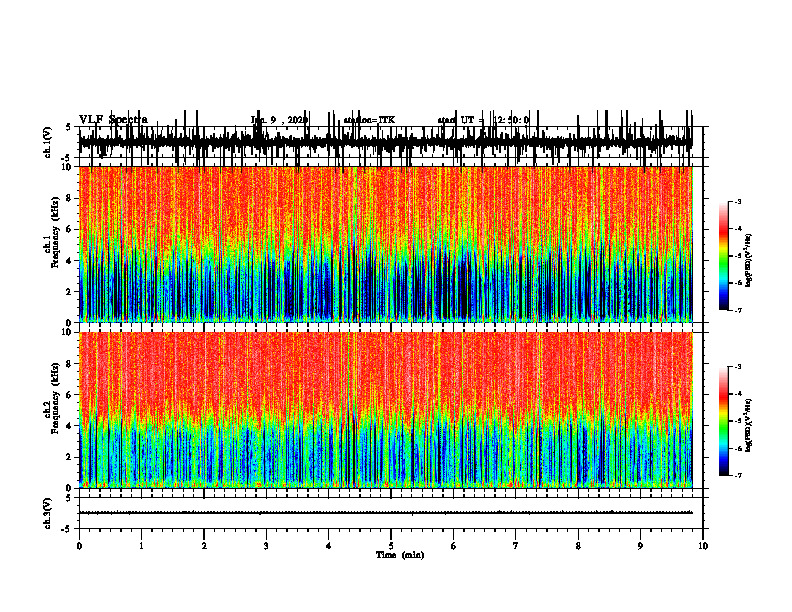
Task: Click the '5' tick on the time axis
Action: pyautogui.click(x=391, y=546)
